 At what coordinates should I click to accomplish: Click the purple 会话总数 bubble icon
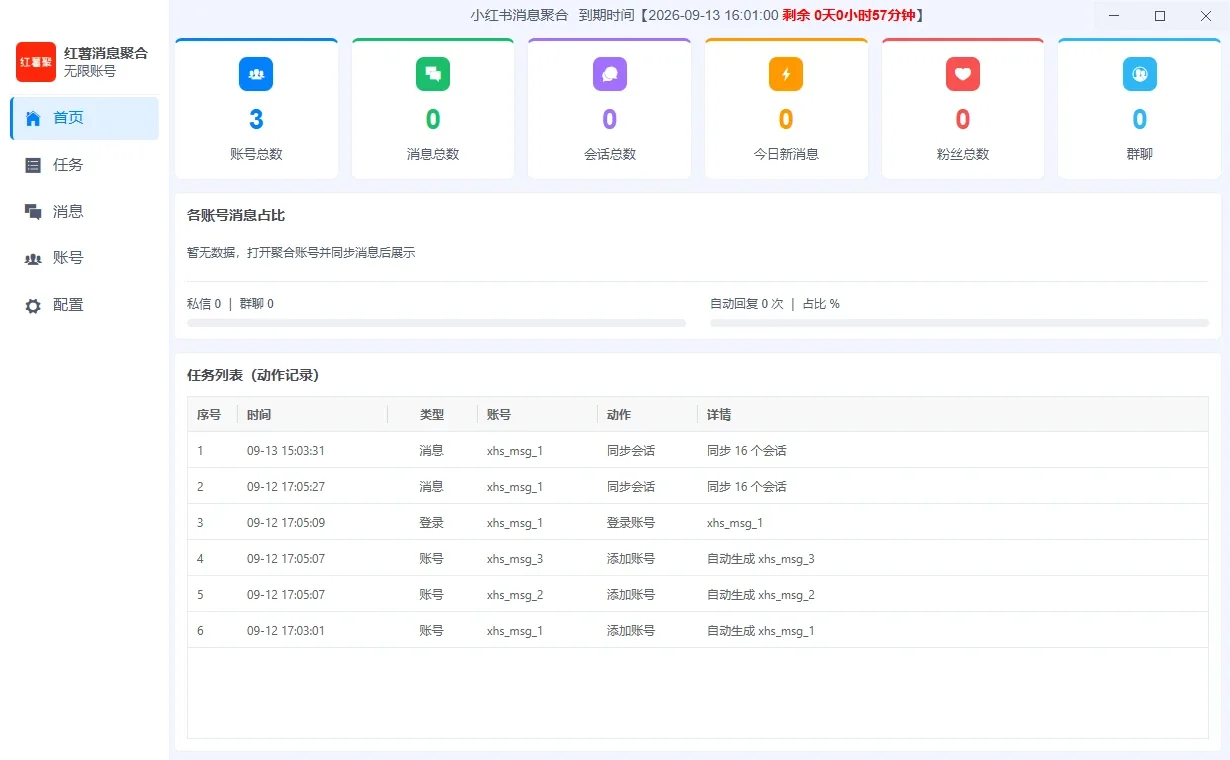click(x=609, y=74)
